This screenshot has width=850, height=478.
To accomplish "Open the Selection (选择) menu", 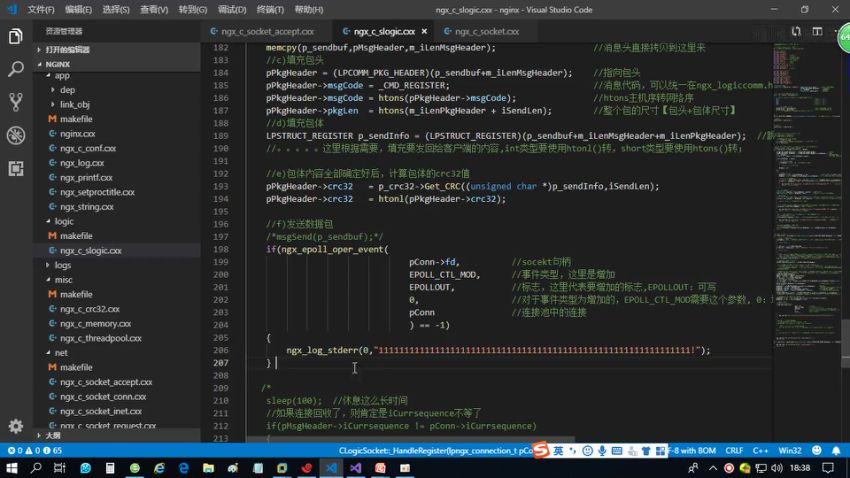I will click(115, 10).
